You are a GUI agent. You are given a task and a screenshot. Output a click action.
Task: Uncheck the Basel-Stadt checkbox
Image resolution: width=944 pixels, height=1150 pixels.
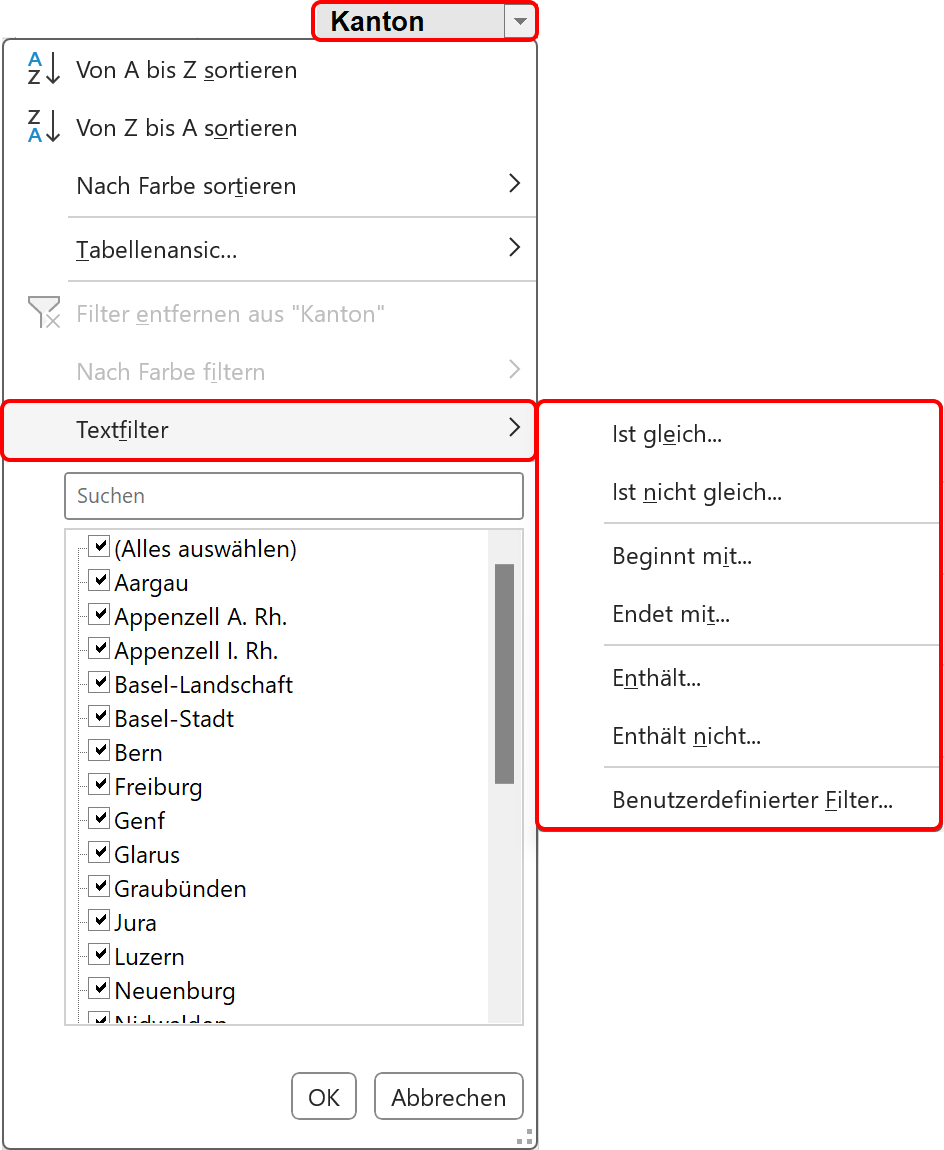99,717
